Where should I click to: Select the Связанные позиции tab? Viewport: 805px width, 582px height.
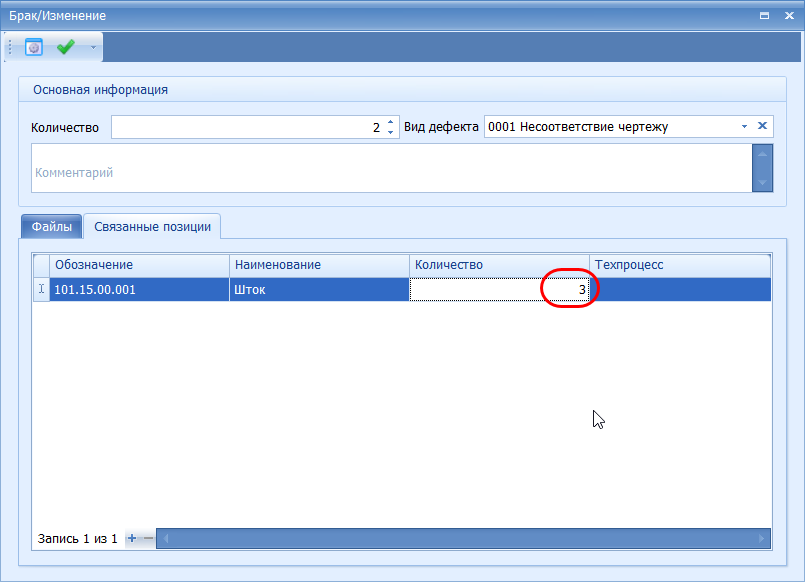[x=152, y=227]
